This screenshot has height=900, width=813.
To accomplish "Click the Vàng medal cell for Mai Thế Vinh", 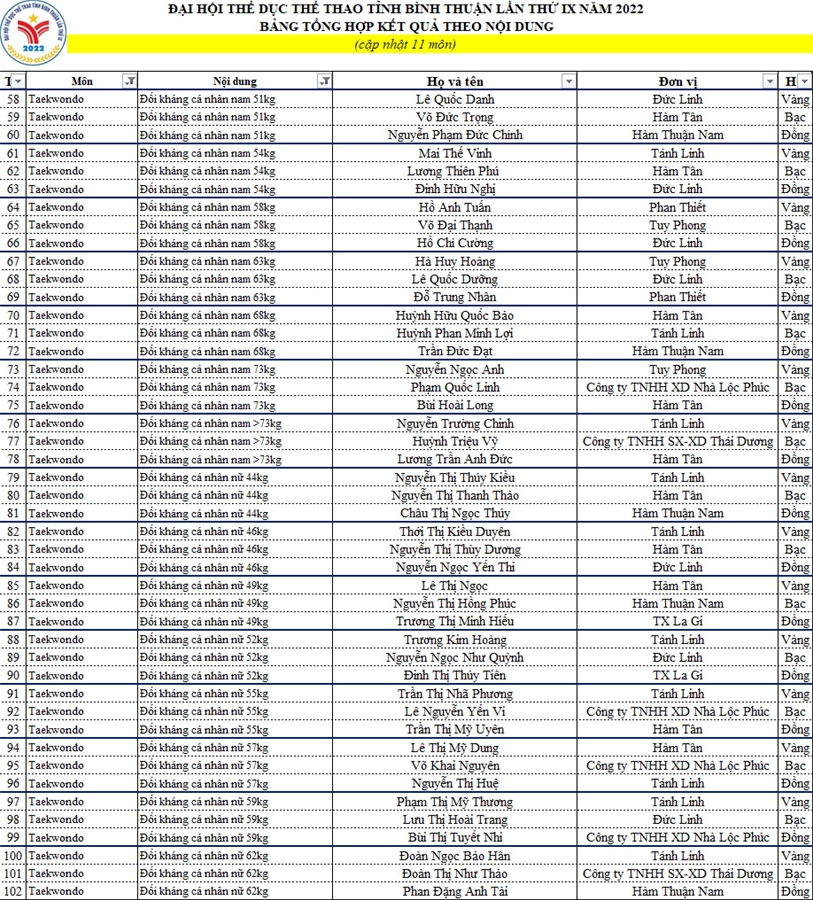I will pos(796,153).
